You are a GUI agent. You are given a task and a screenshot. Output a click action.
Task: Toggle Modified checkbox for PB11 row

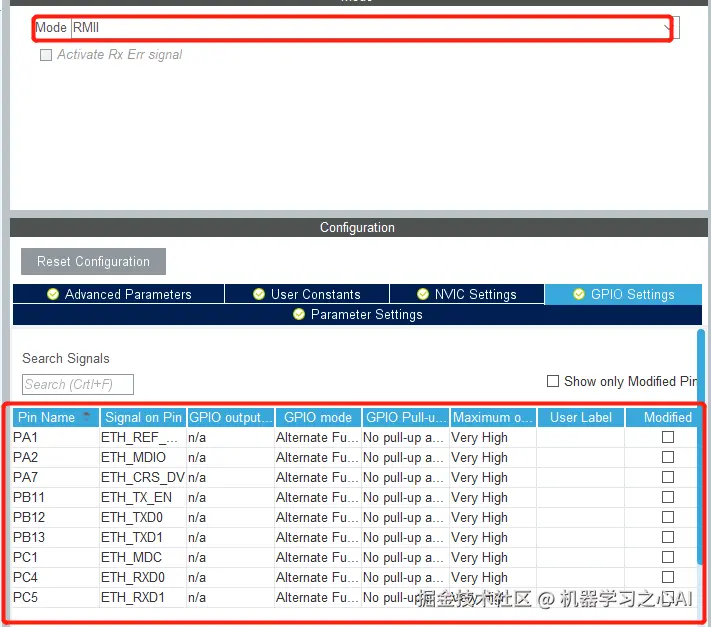coord(667,497)
